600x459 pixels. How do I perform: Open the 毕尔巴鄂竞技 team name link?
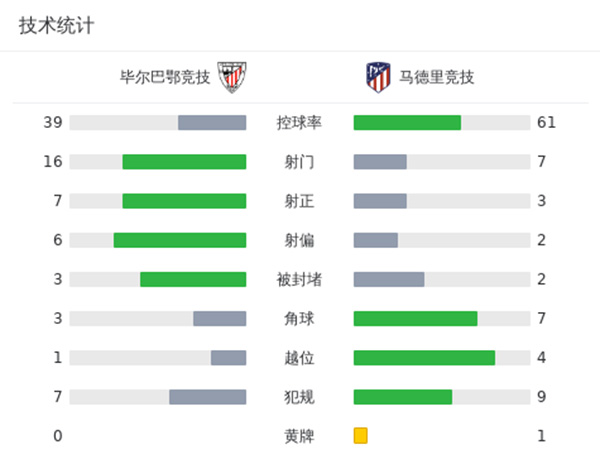click(165, 77)
